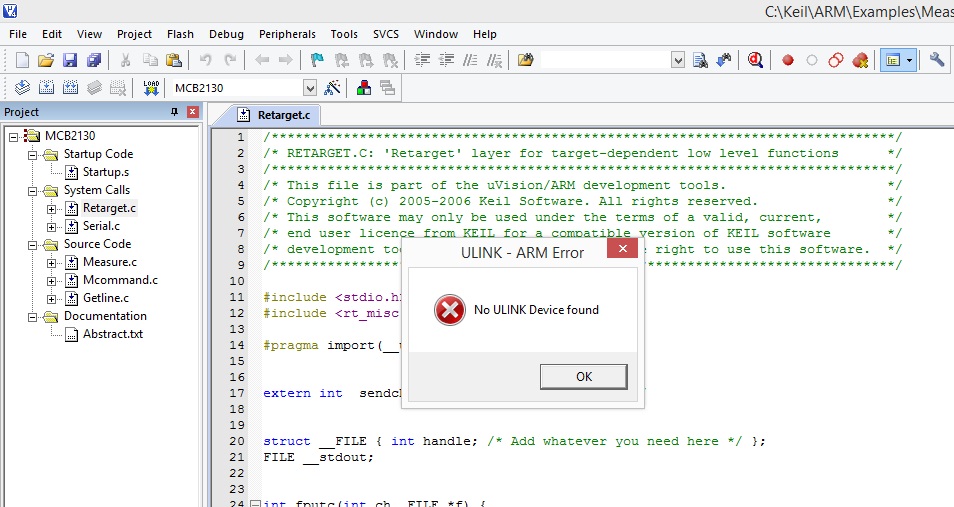Click Clear All Bookmarks icon

tap(390, 60)
